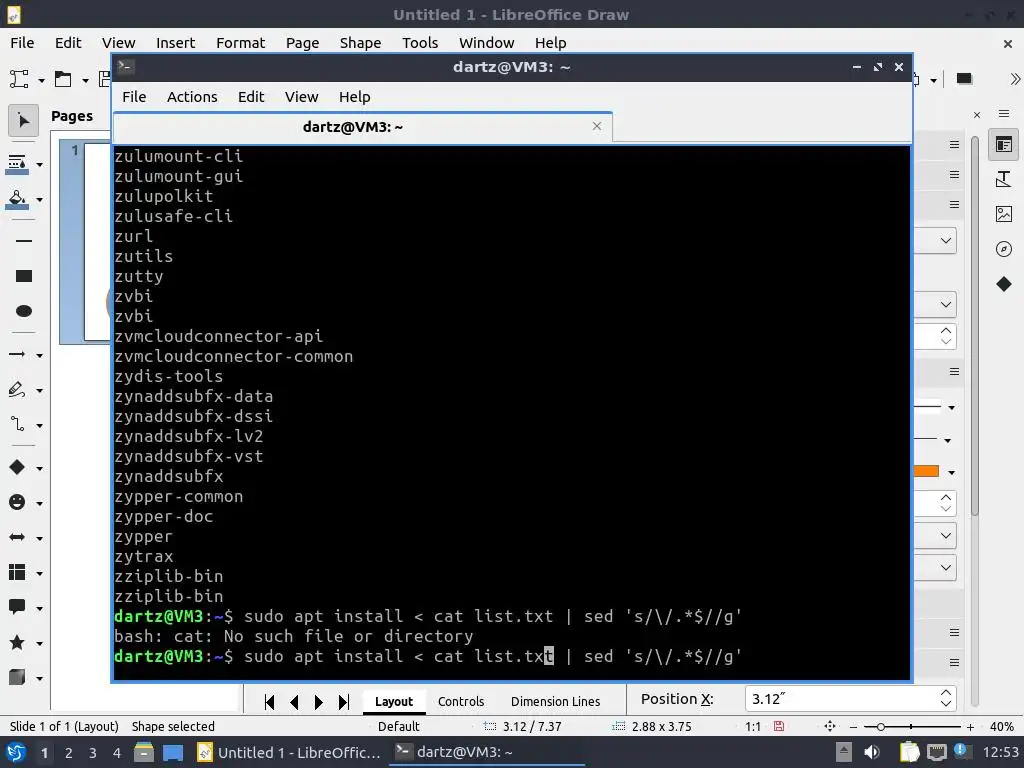Screen dimensions: 1024x768
Task: Select the 3D Objects cube tool
Action: coord(17,678)
